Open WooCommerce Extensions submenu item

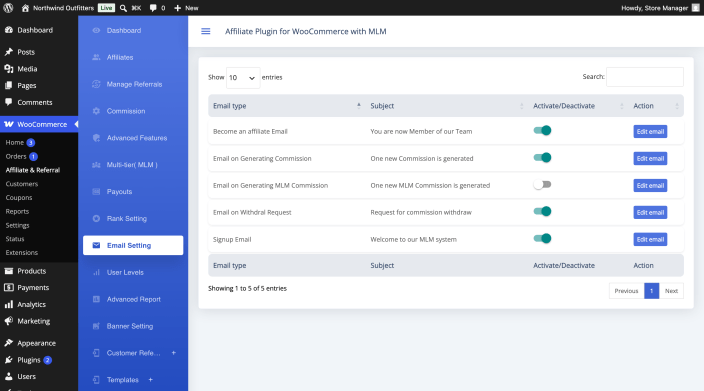pos(22,253)
